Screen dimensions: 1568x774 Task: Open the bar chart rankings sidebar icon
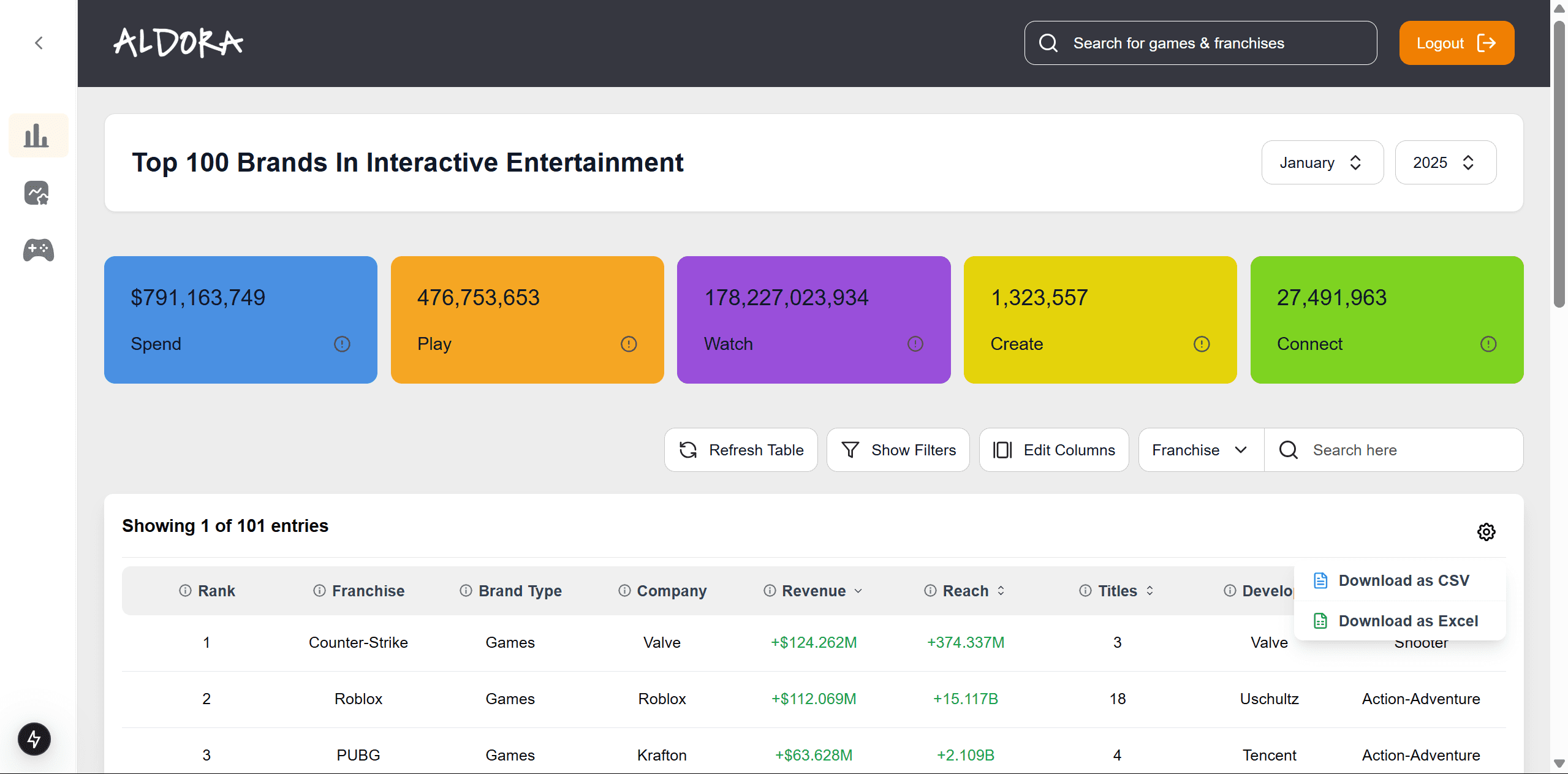pos(37,135)
